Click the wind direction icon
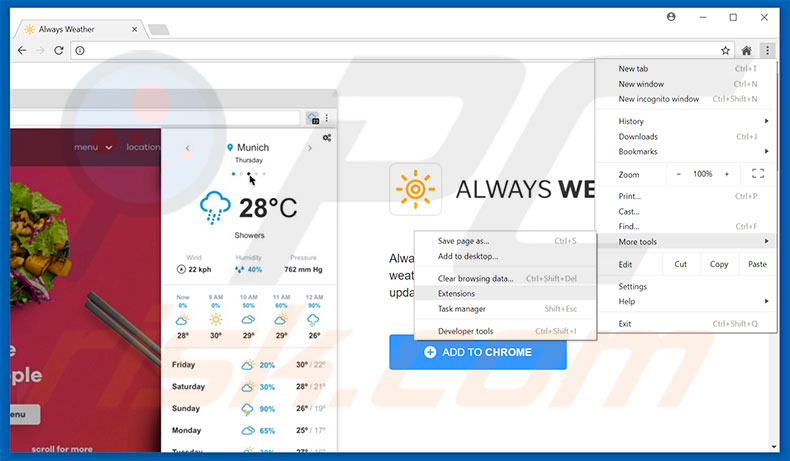Image resolution: width=790 pixels, height=461 pixels. (181, 269)
